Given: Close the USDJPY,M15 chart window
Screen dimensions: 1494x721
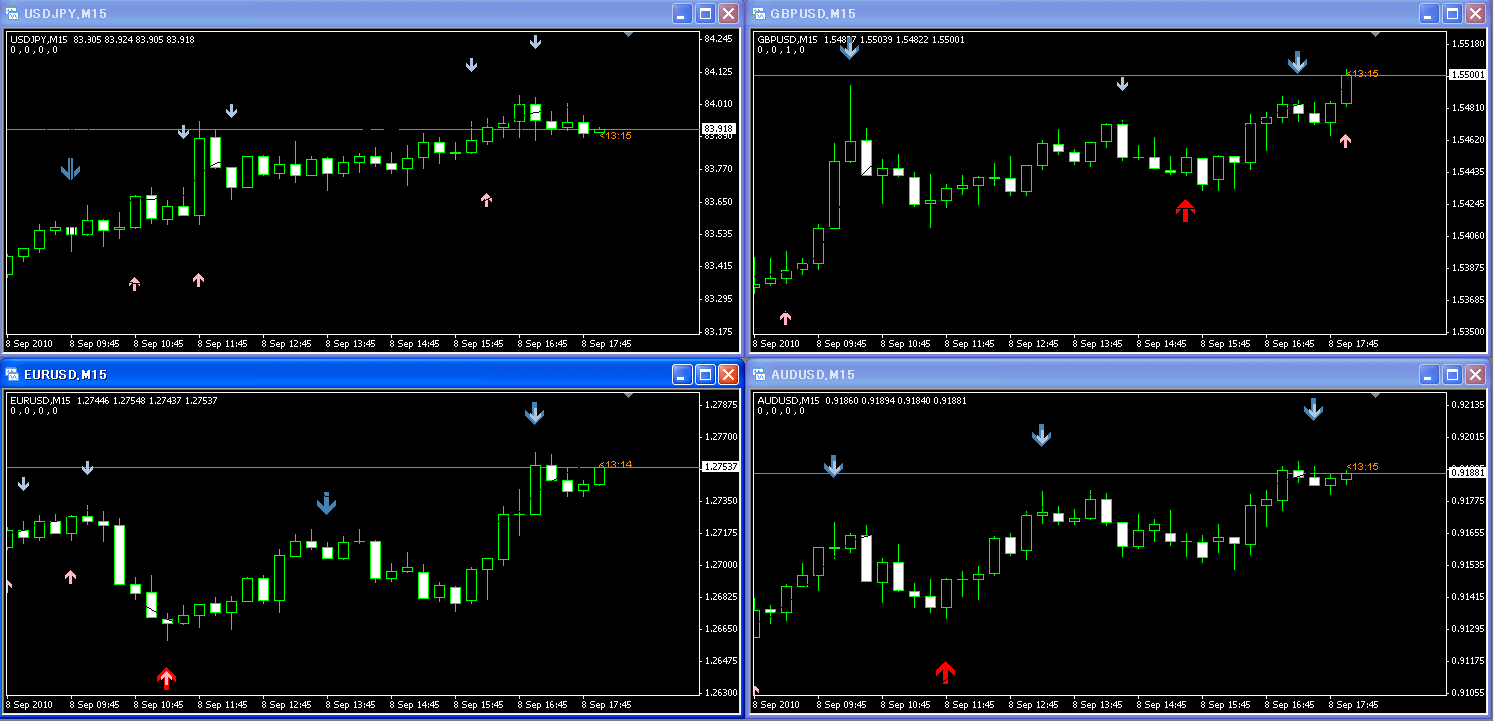Looking at the screenshot, I should click(x=729, y=13).
